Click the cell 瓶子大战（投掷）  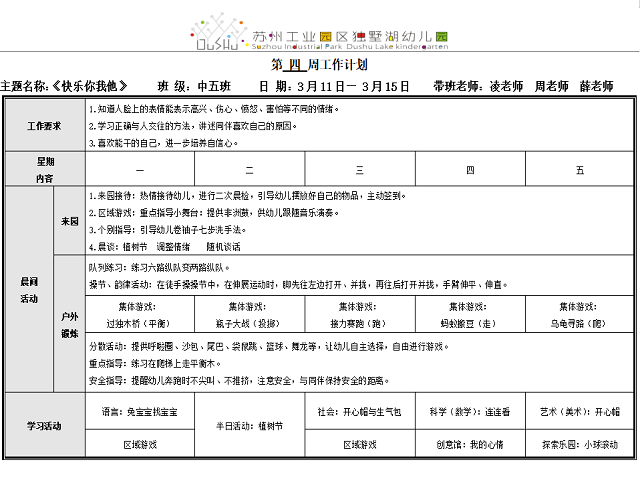[x=248, y=315]
